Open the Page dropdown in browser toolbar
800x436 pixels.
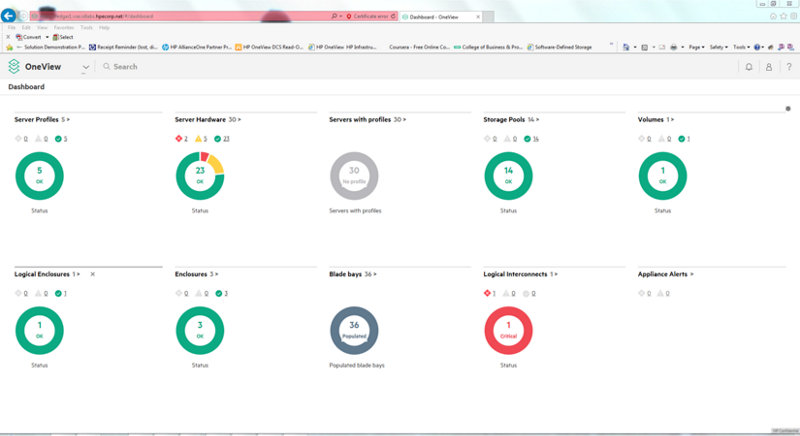pos(697,46)
